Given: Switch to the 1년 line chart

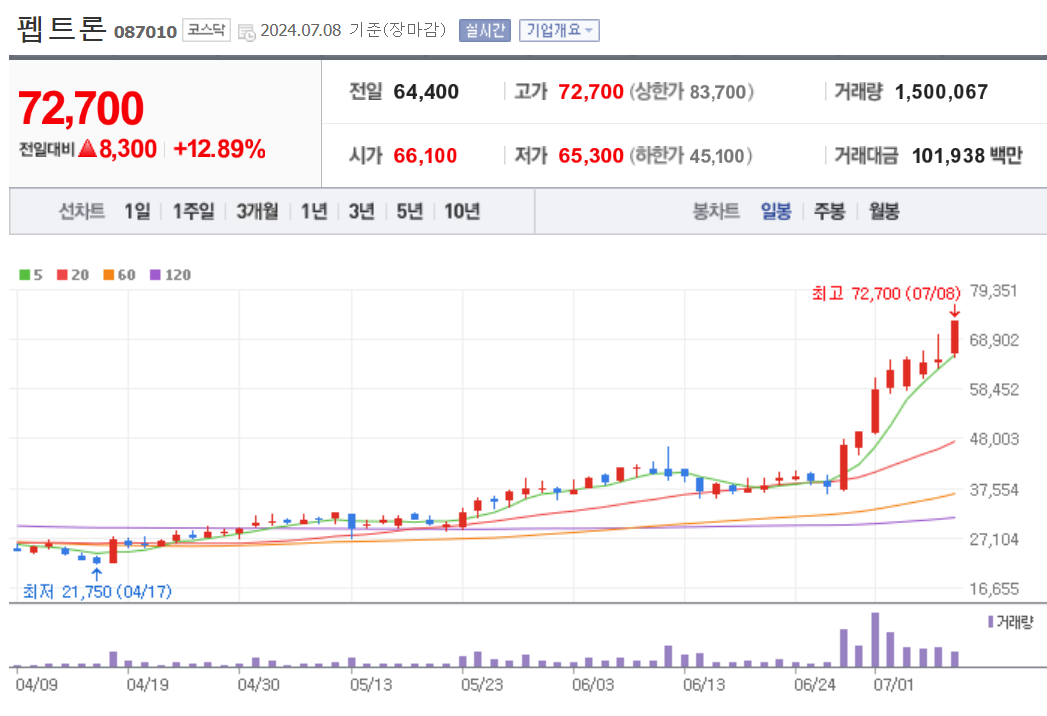Looking at the screenshot, I should click(x=314, y=212).
